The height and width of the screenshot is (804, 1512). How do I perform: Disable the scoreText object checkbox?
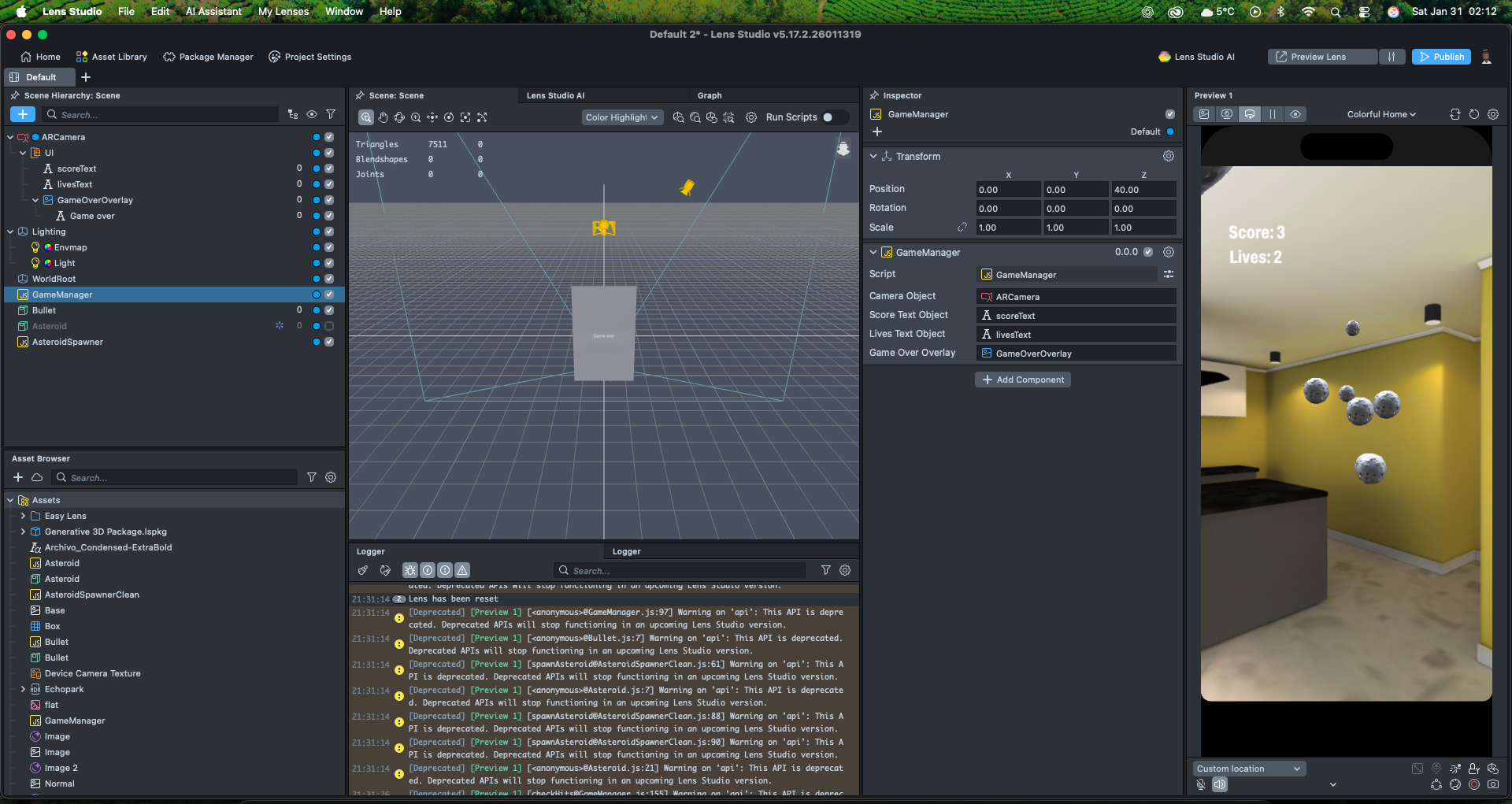click(329, 169)
